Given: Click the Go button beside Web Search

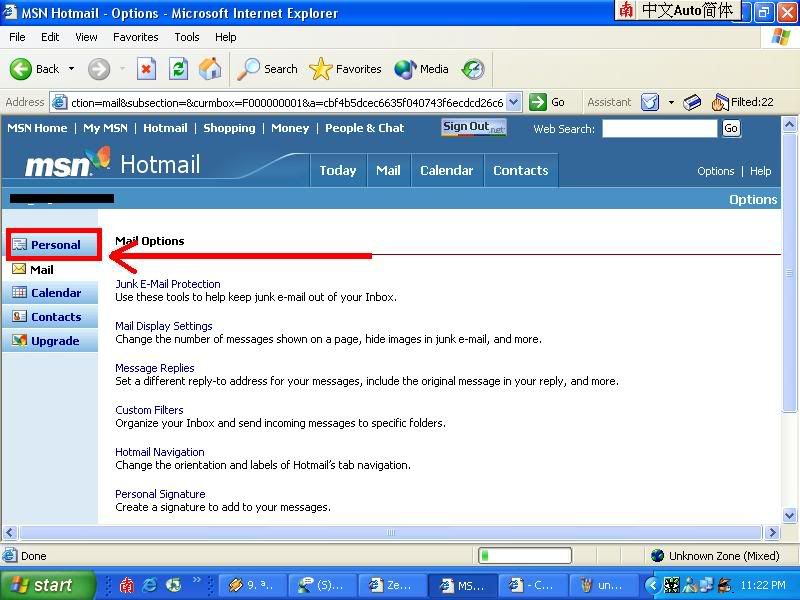Looking at the screenshot, I should tap(731, 128).
